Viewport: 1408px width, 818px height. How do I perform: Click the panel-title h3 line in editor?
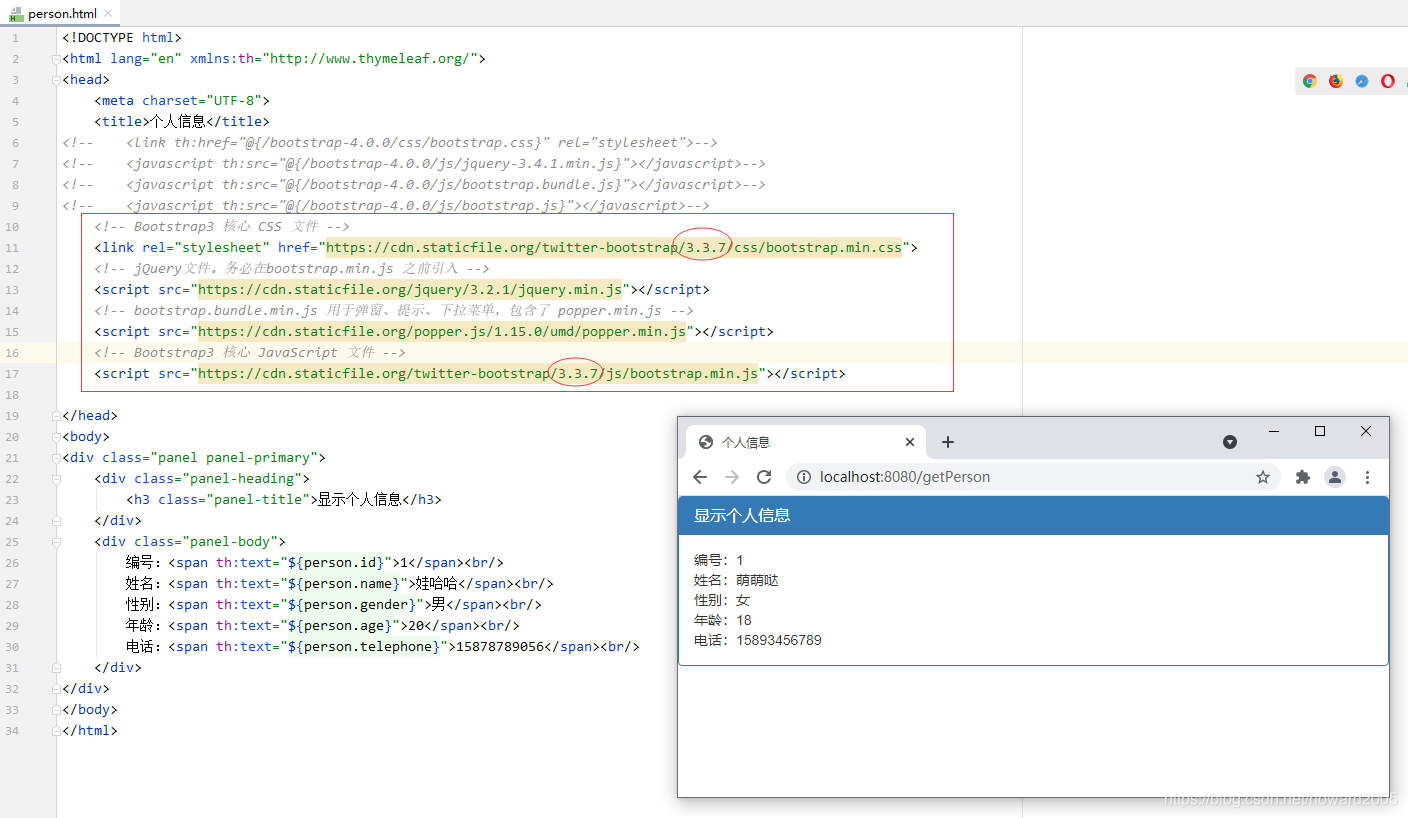click(284, 500)
